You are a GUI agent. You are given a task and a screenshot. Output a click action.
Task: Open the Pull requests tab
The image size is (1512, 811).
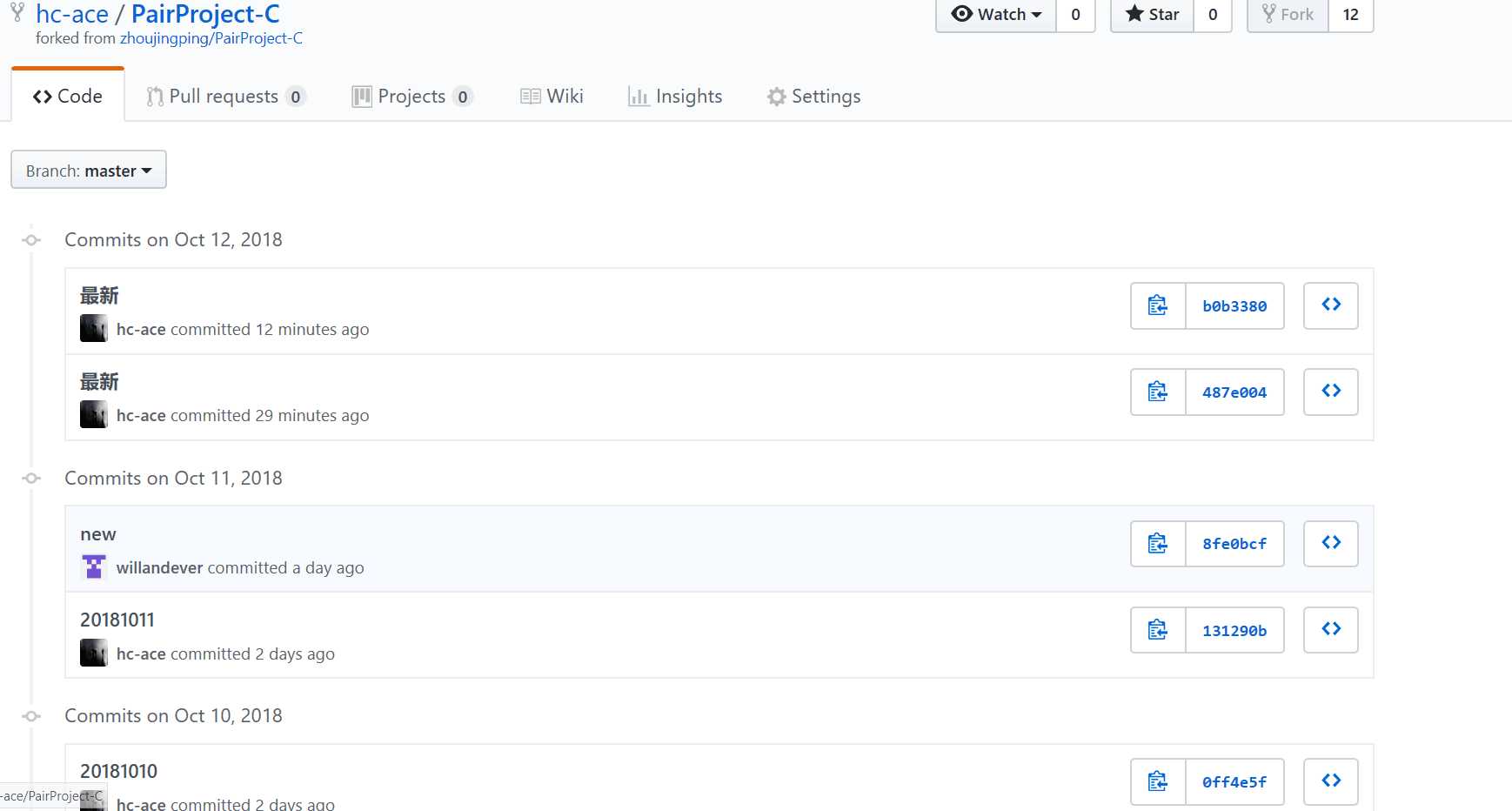coord(226,97)
